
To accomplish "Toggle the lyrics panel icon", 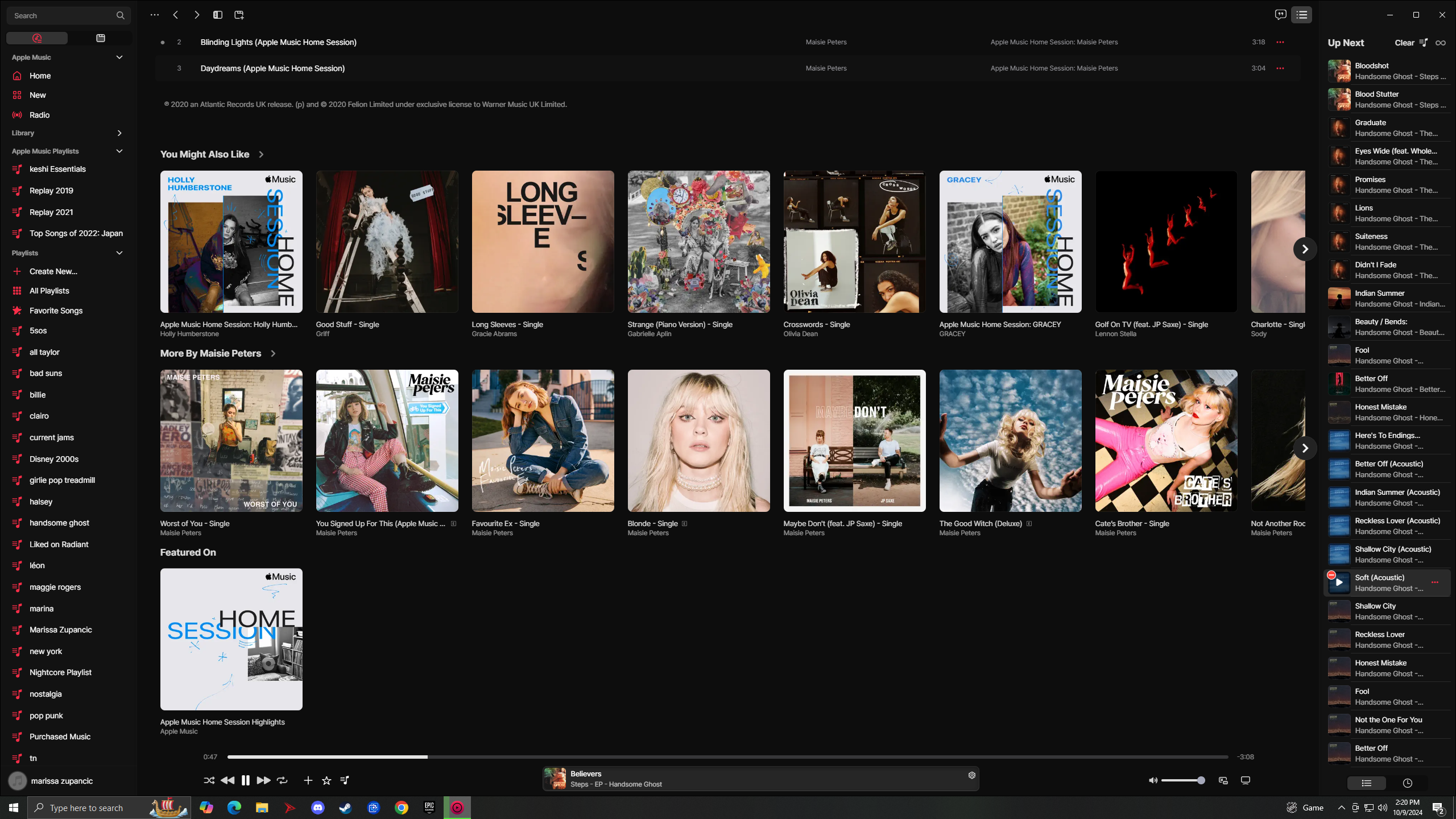I will coord(1280,15).
